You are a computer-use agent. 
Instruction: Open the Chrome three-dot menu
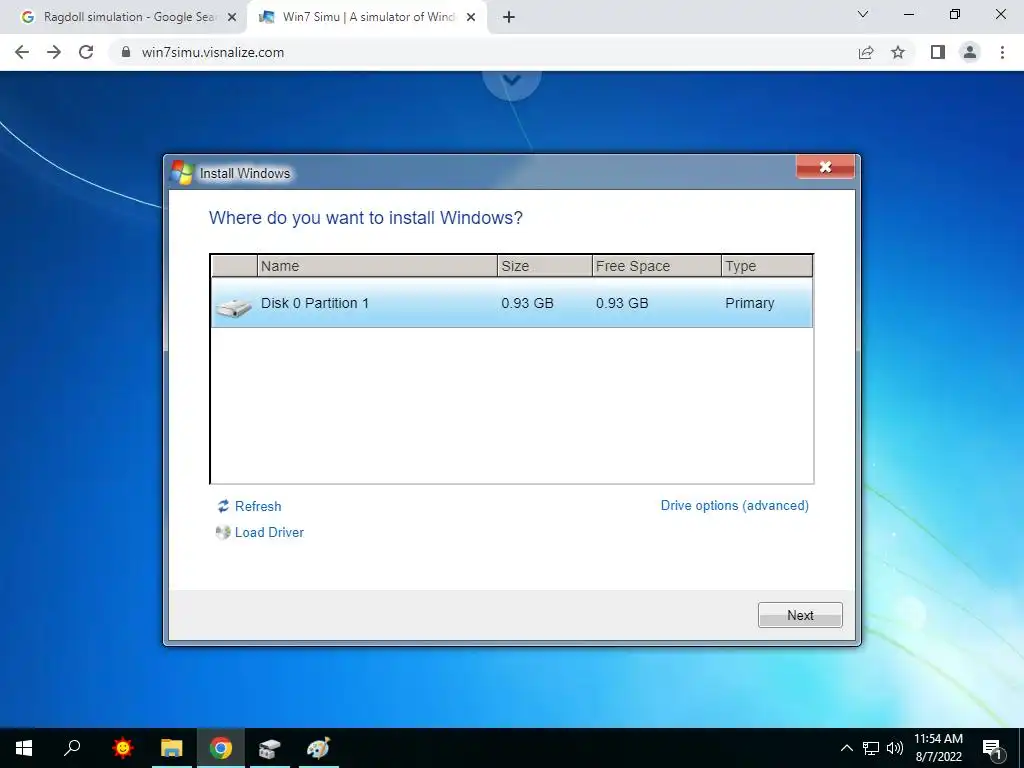(1002, 52)
